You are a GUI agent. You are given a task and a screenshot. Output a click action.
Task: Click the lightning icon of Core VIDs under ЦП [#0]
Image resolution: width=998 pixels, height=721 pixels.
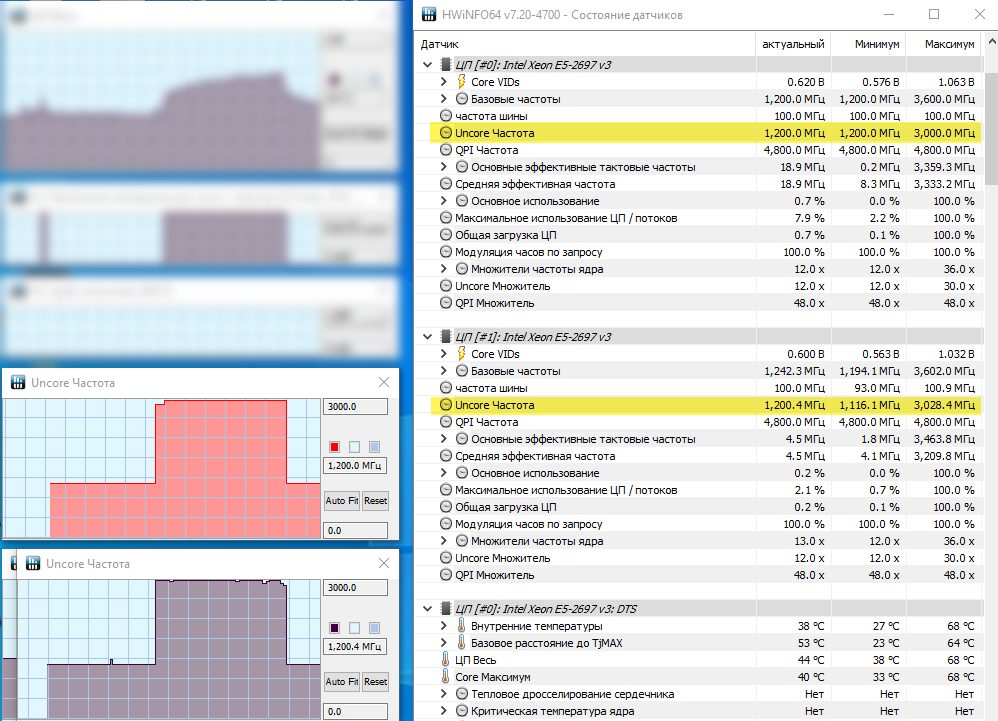461,81
